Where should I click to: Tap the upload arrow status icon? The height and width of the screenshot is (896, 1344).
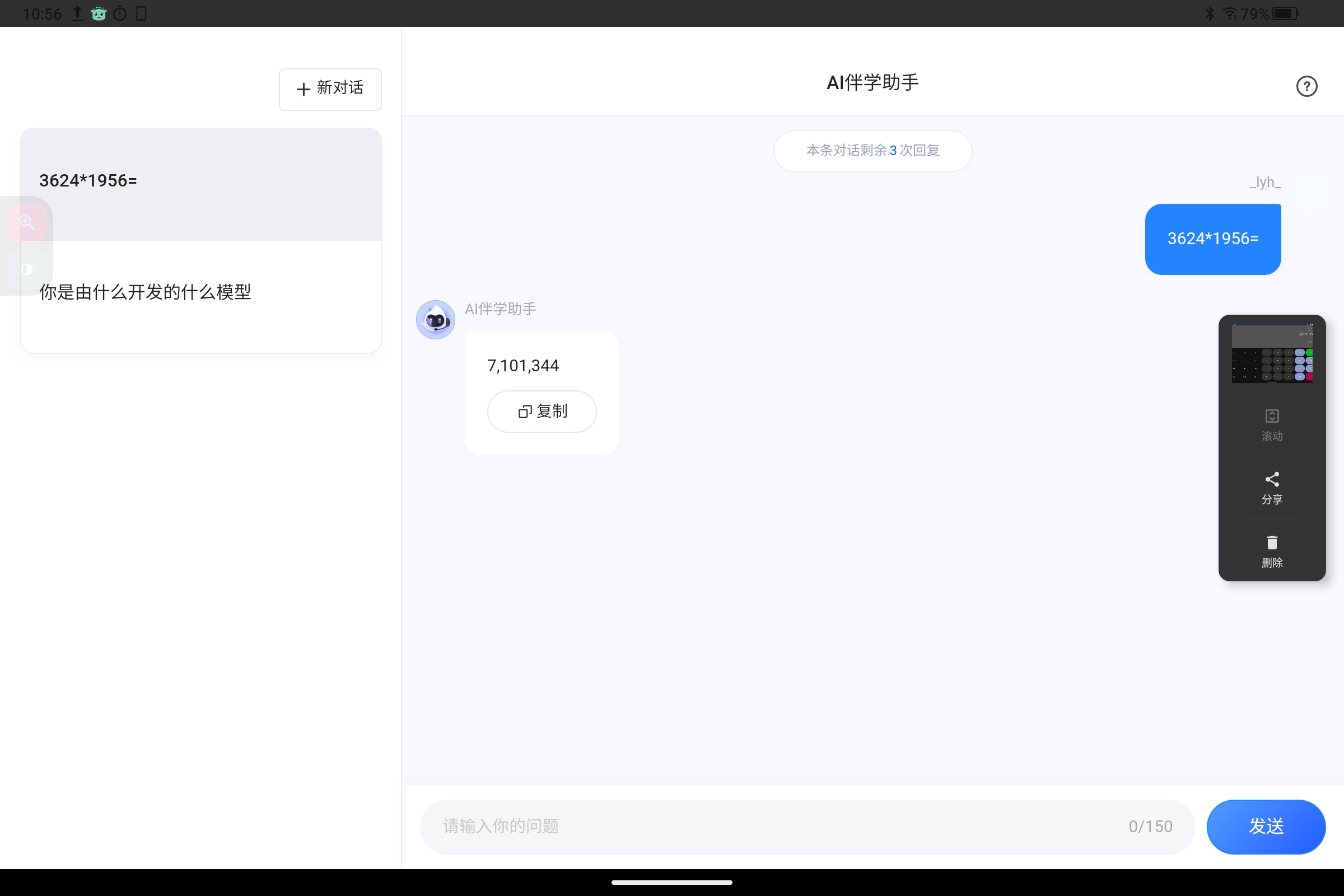coord(77,13)
